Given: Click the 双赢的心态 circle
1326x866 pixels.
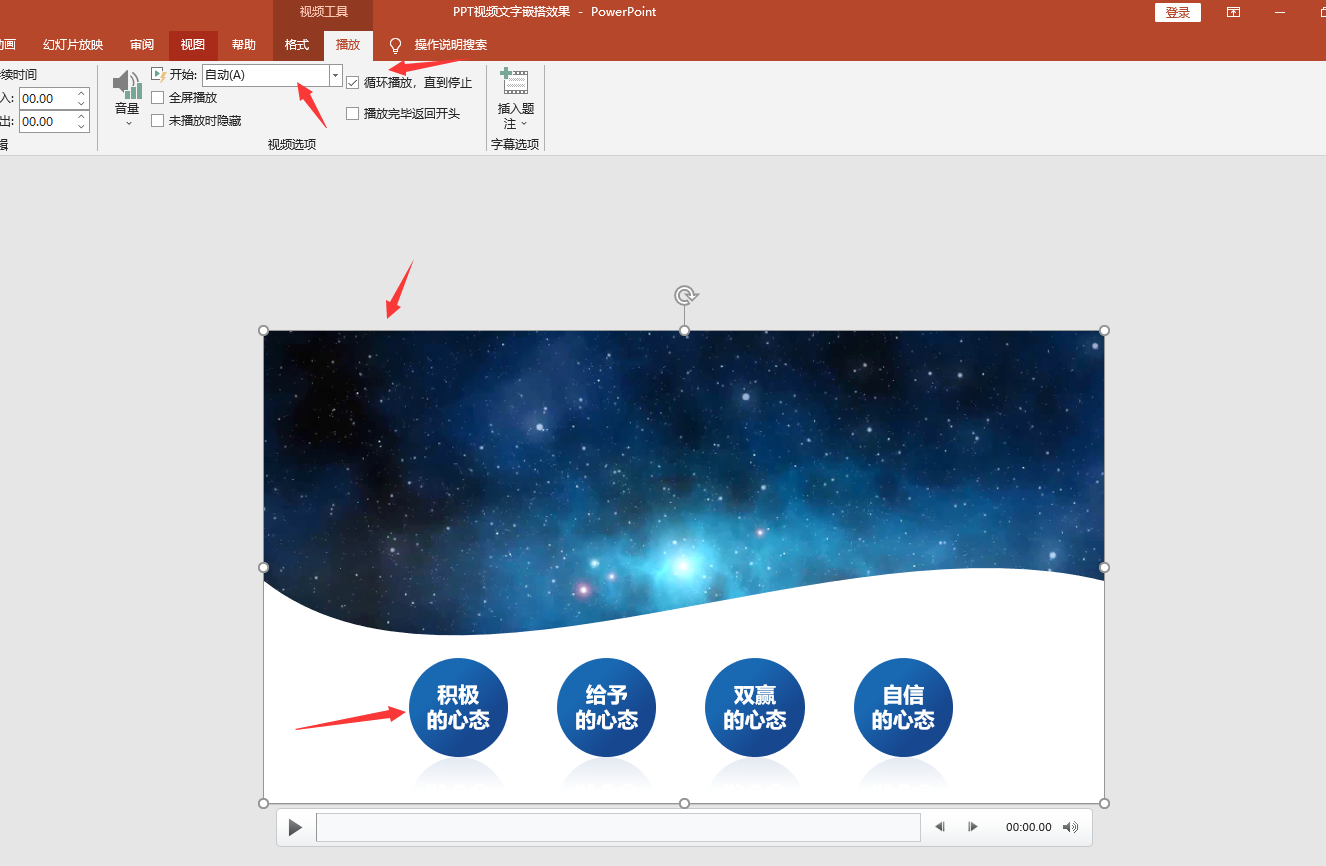Looking at the screenshot, I should (754, 707).
